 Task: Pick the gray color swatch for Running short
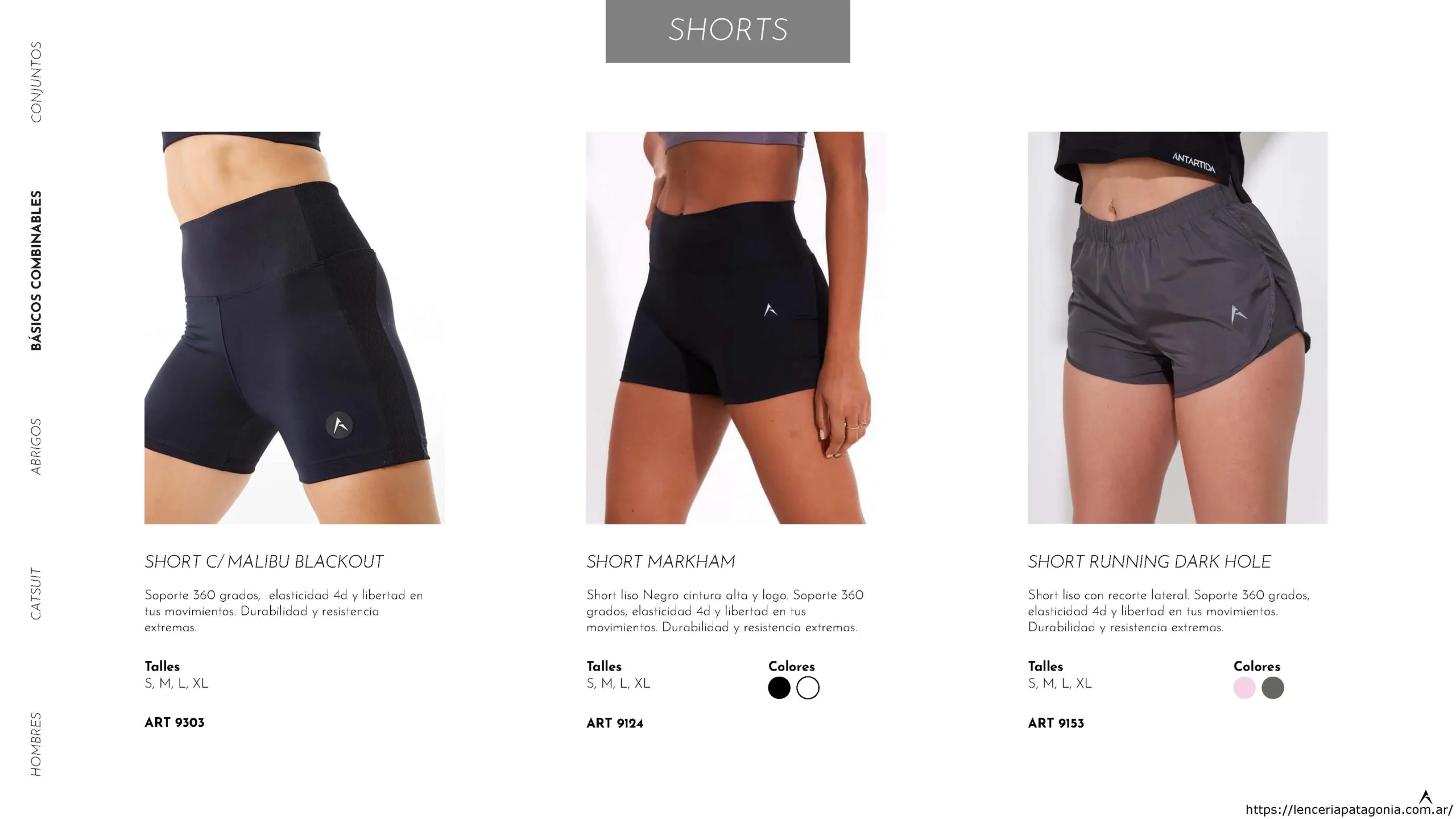(x=1273, y=688)
